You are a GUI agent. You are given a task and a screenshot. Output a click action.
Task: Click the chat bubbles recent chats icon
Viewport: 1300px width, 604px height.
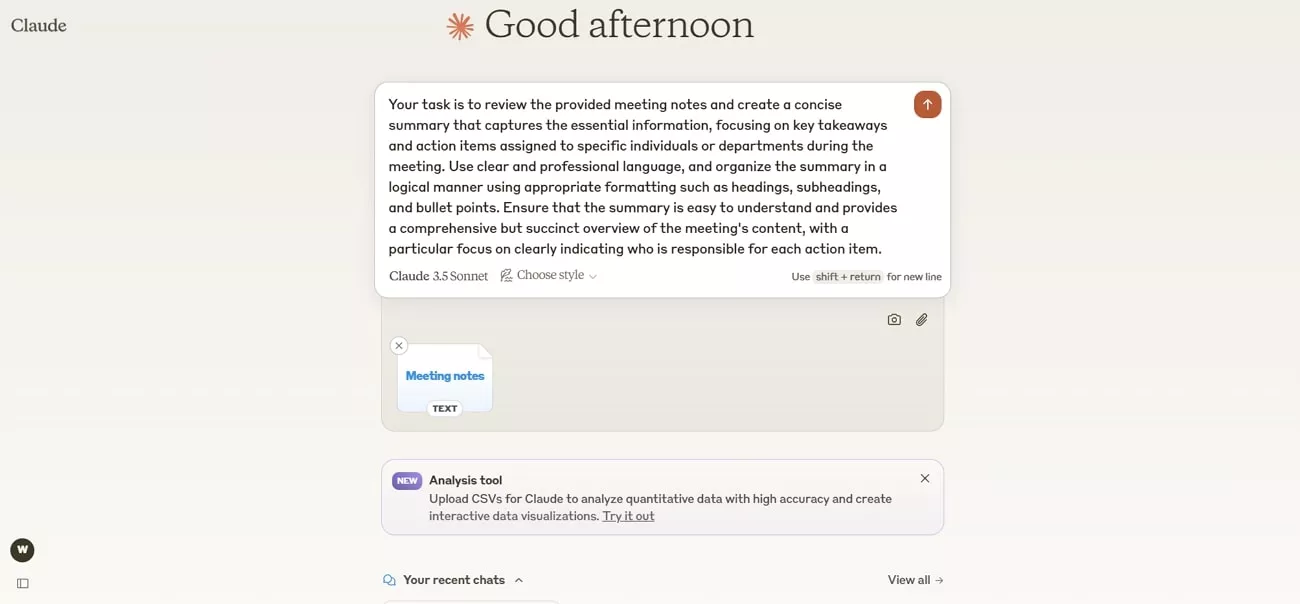click(x=389, y=580)
